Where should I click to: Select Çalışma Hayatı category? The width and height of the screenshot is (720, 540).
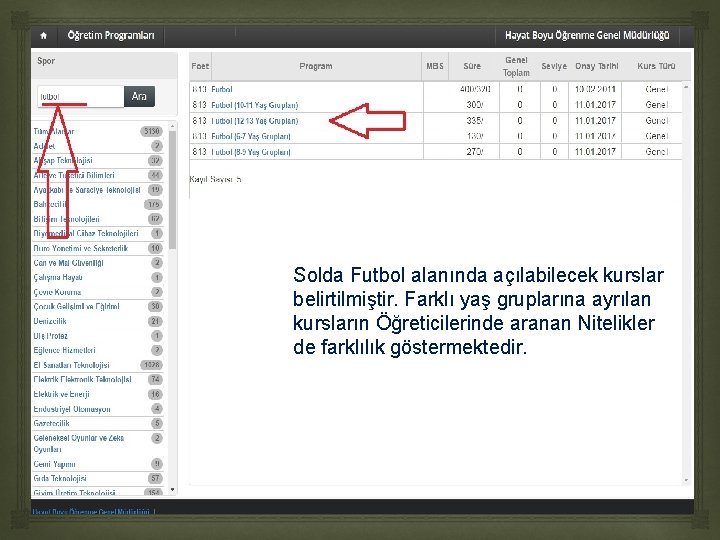click(58, 277)
